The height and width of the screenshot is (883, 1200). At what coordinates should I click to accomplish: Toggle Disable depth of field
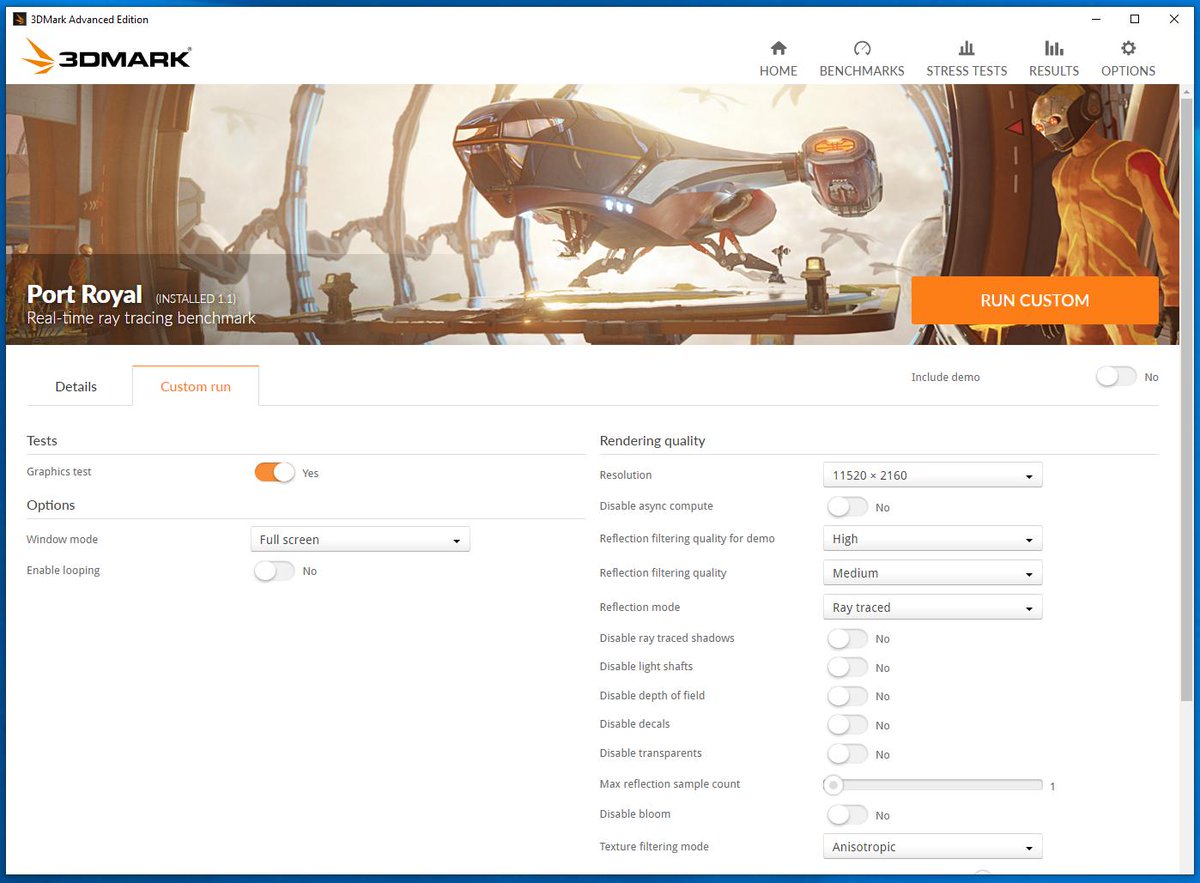(x=848, y=696)
